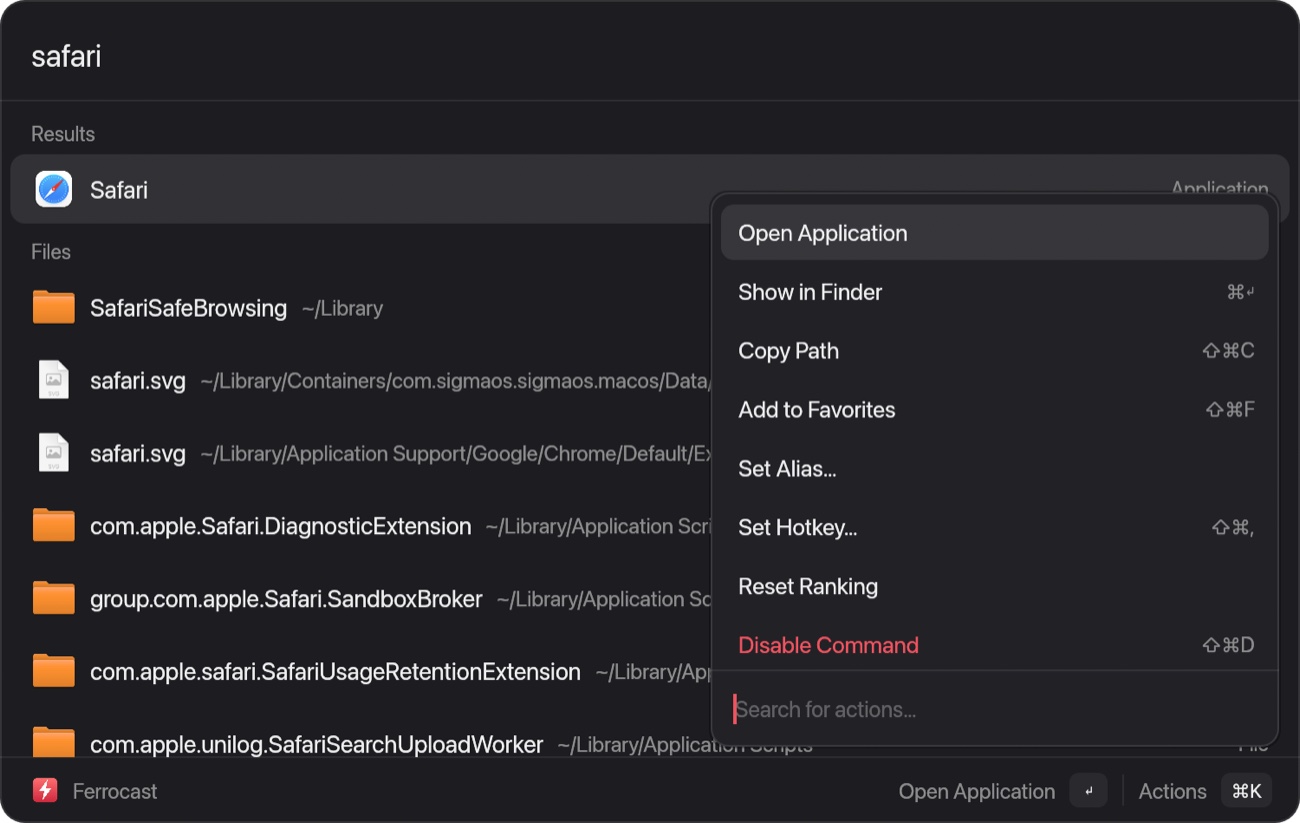Select the com.apple.safari.SafariUsageRetentionExtension name
The width and height of the screenshot is (1300, 823).
pyautogui.click(x=335, y=671)
